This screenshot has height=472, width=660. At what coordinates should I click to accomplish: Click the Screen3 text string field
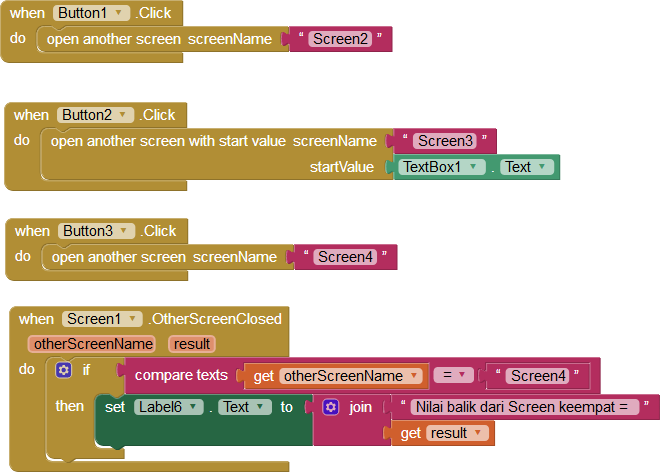click(x=445, y=141)
